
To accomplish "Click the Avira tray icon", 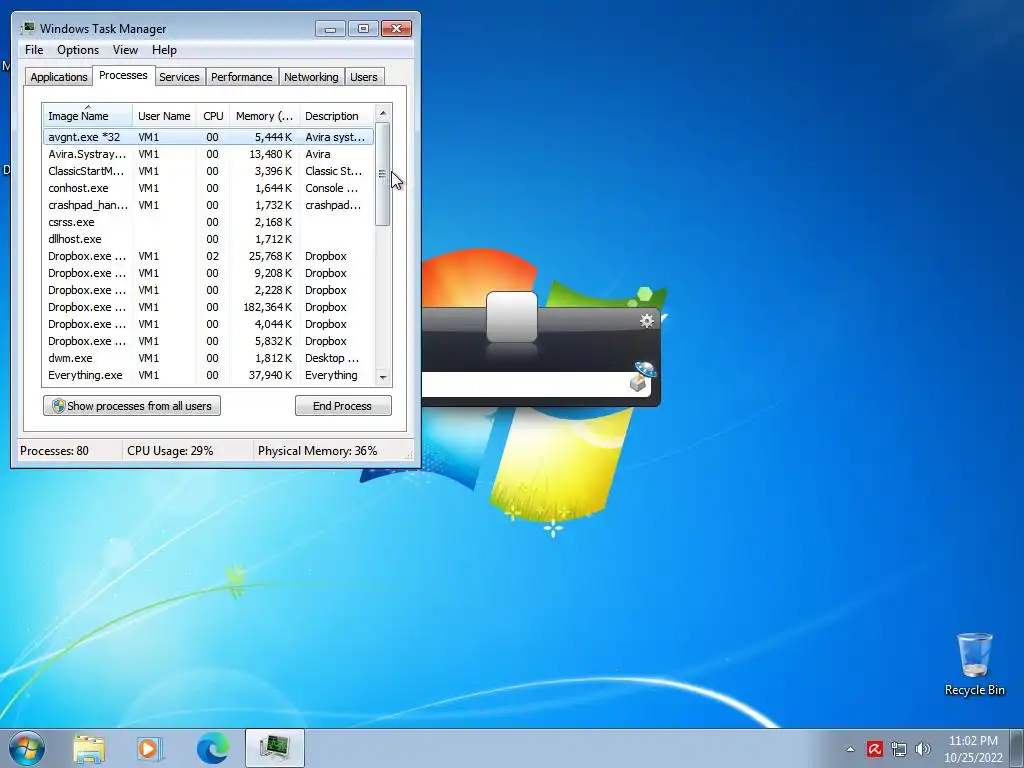I will (x=874, y=749).
